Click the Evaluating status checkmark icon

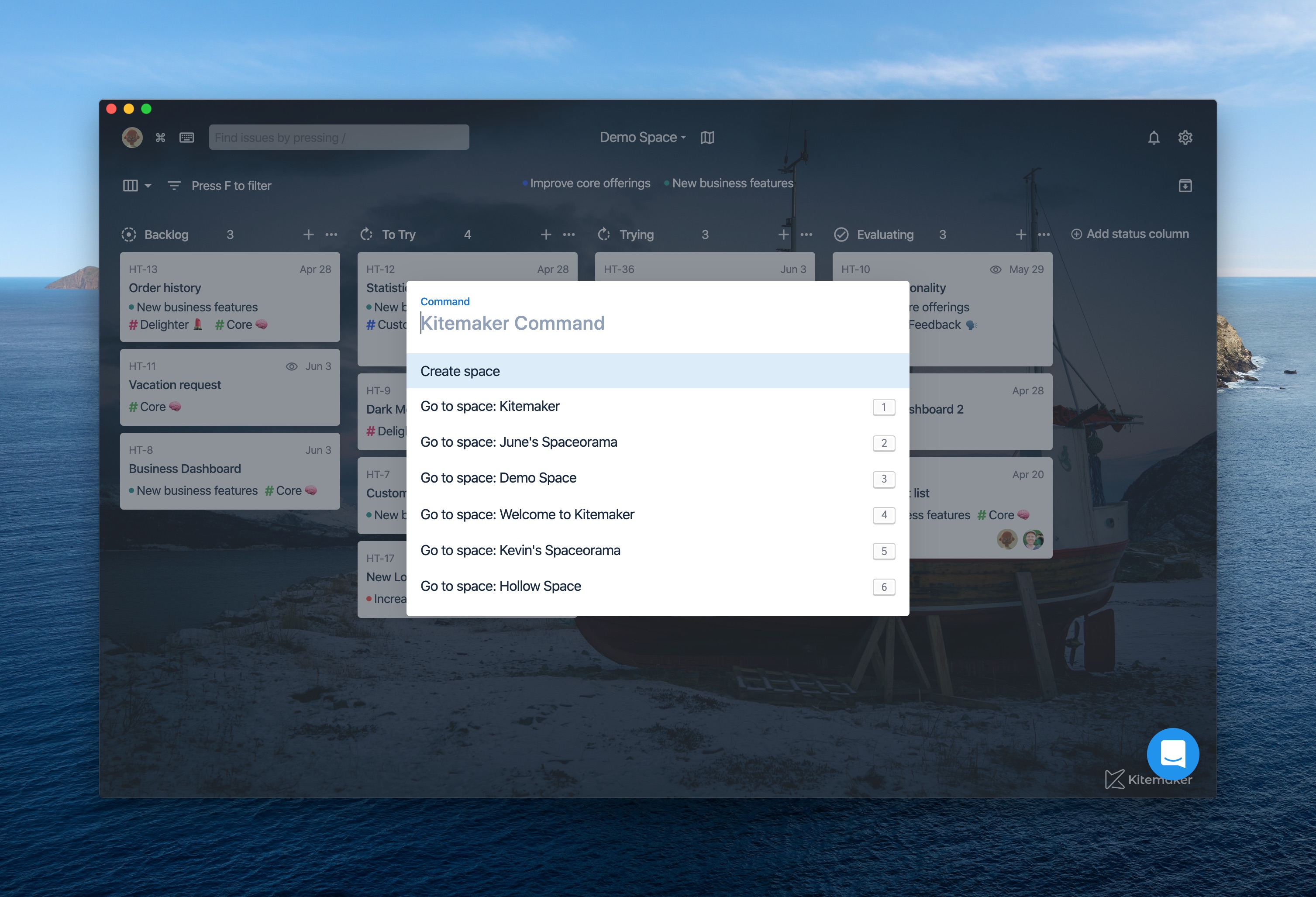(841, 235)
